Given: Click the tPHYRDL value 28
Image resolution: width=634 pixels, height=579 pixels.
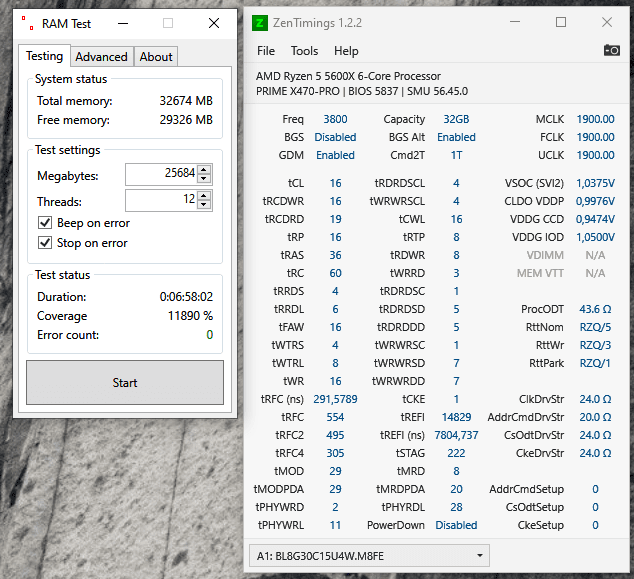Looking at the screenshot, I should (x=456, y=507).
